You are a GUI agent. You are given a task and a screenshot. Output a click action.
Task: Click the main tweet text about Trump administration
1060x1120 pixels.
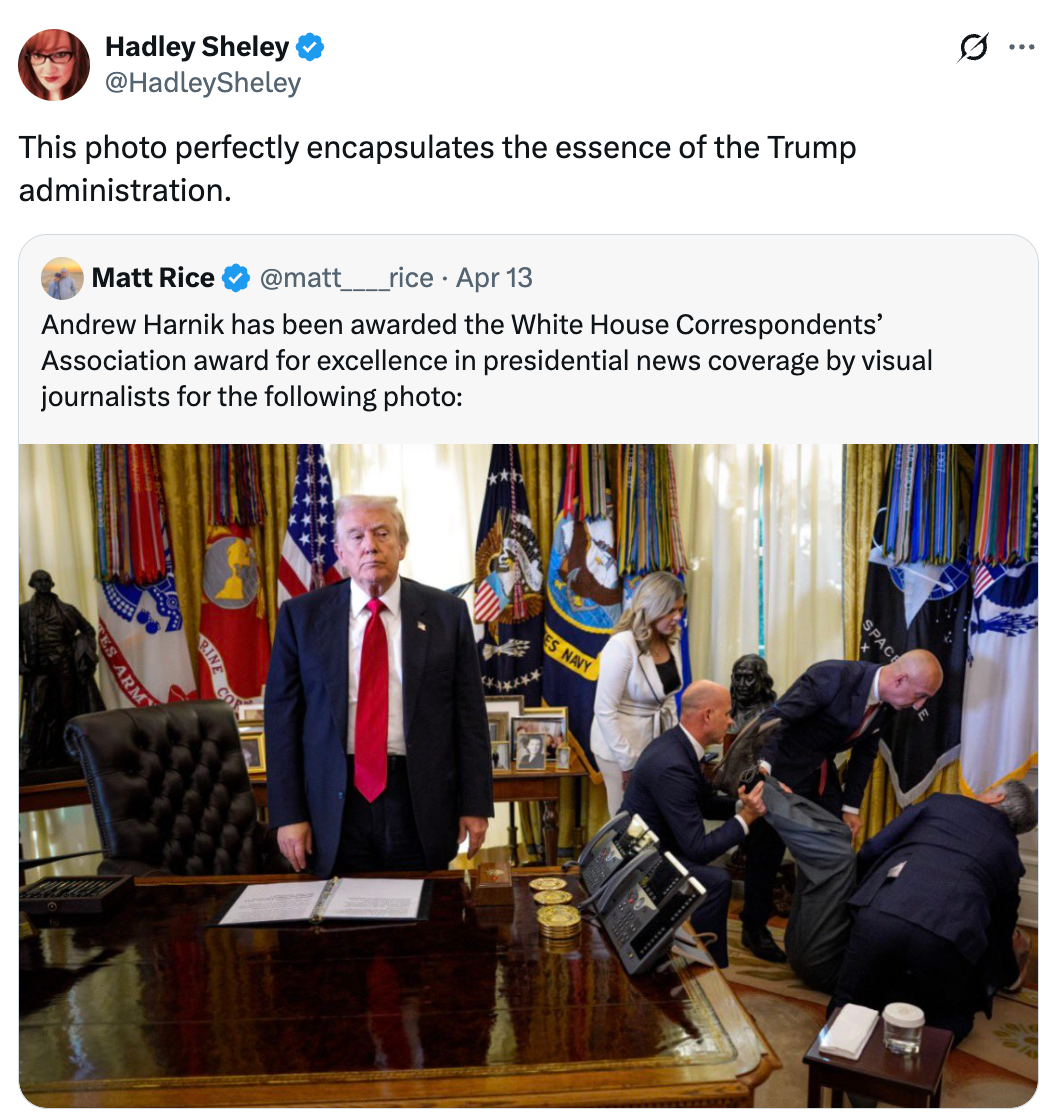click(437, 169)
